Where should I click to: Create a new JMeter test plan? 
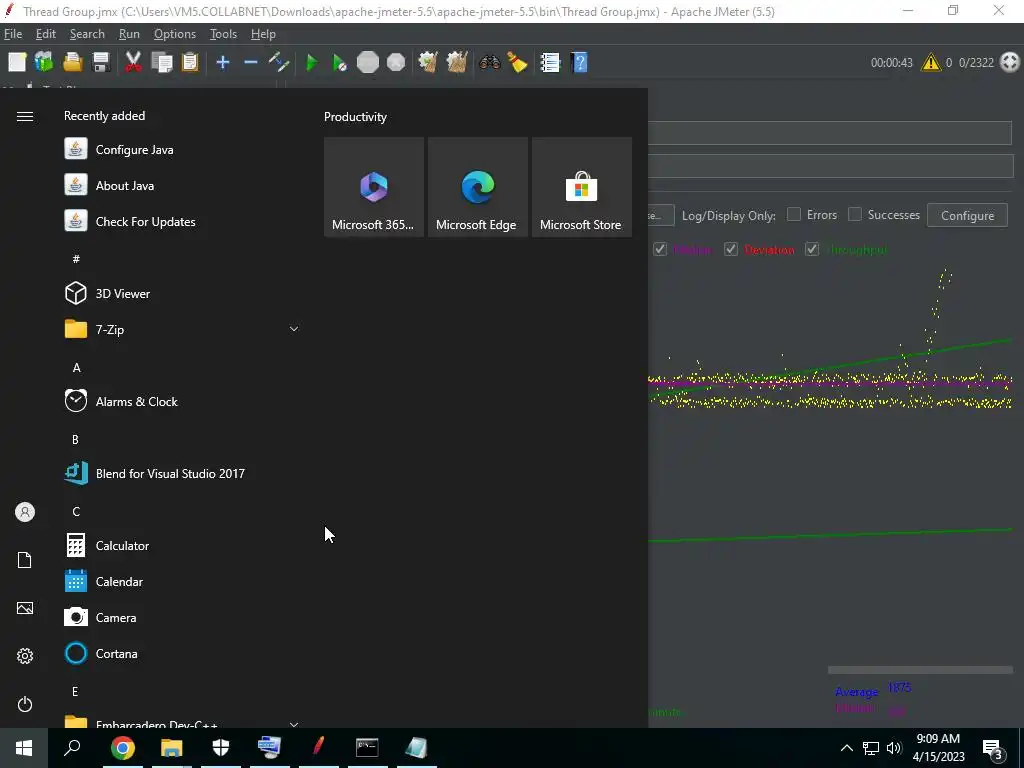tap(17, 63)
